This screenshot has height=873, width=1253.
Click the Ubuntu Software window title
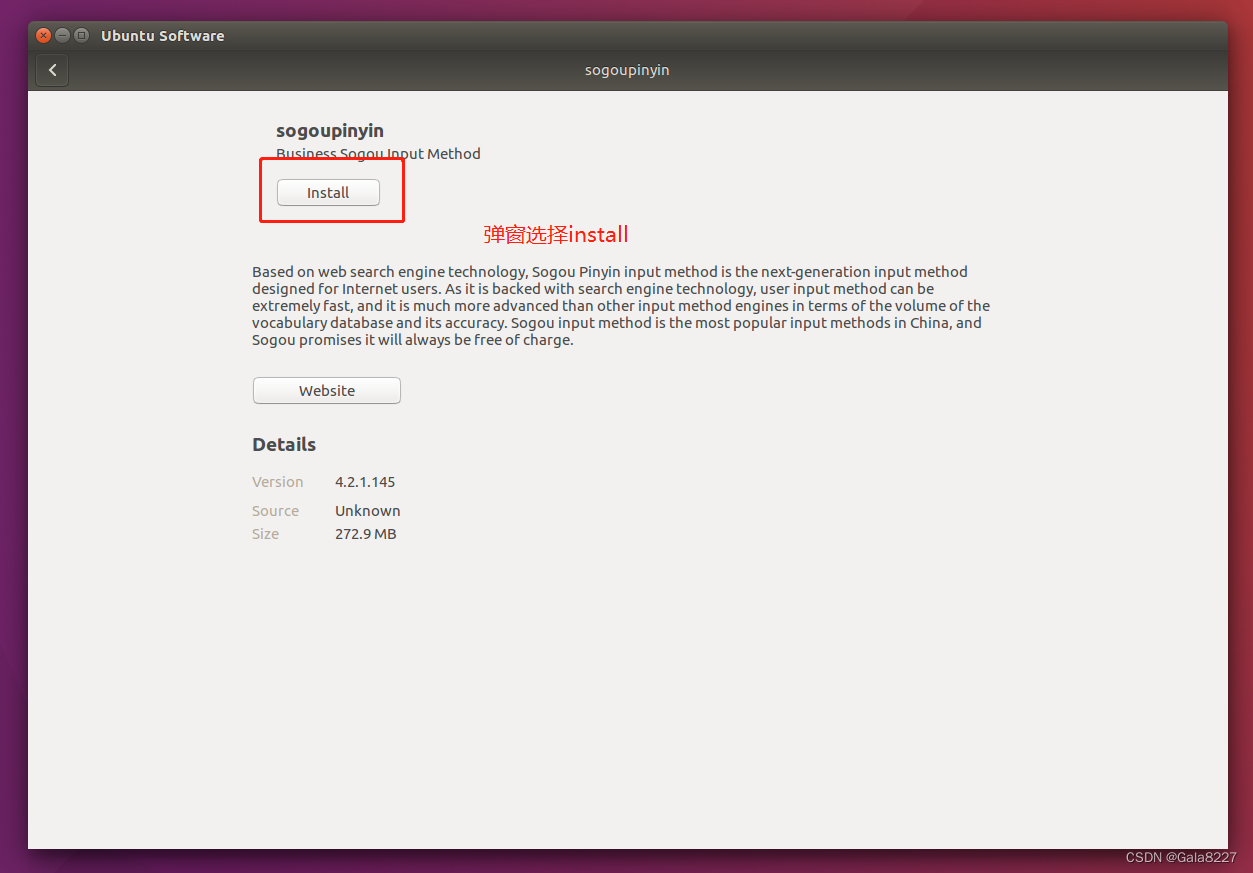pos(162,35)
